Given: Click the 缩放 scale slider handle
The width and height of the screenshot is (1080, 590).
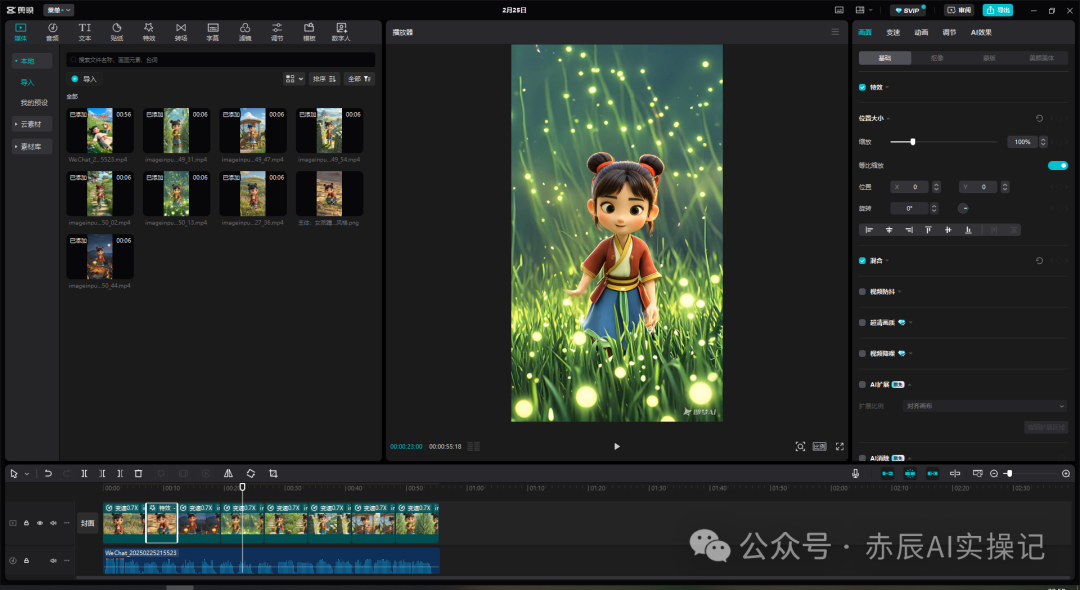Looking at the screenshot, I should point(913,142).
